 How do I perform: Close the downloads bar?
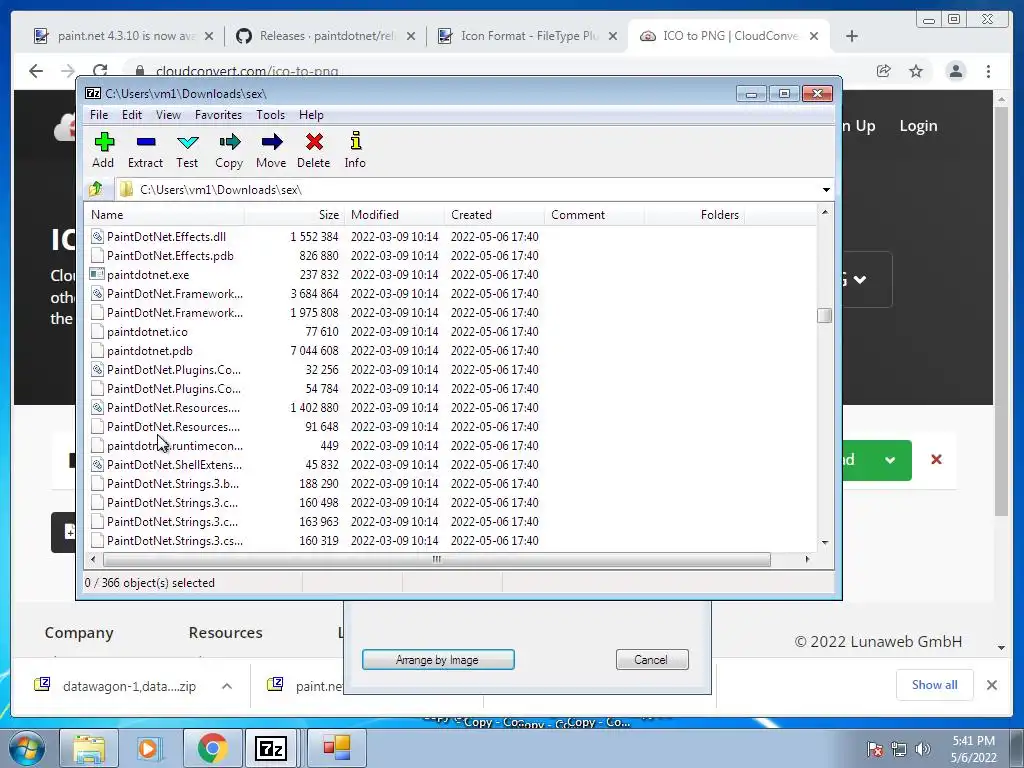(991, 685)
